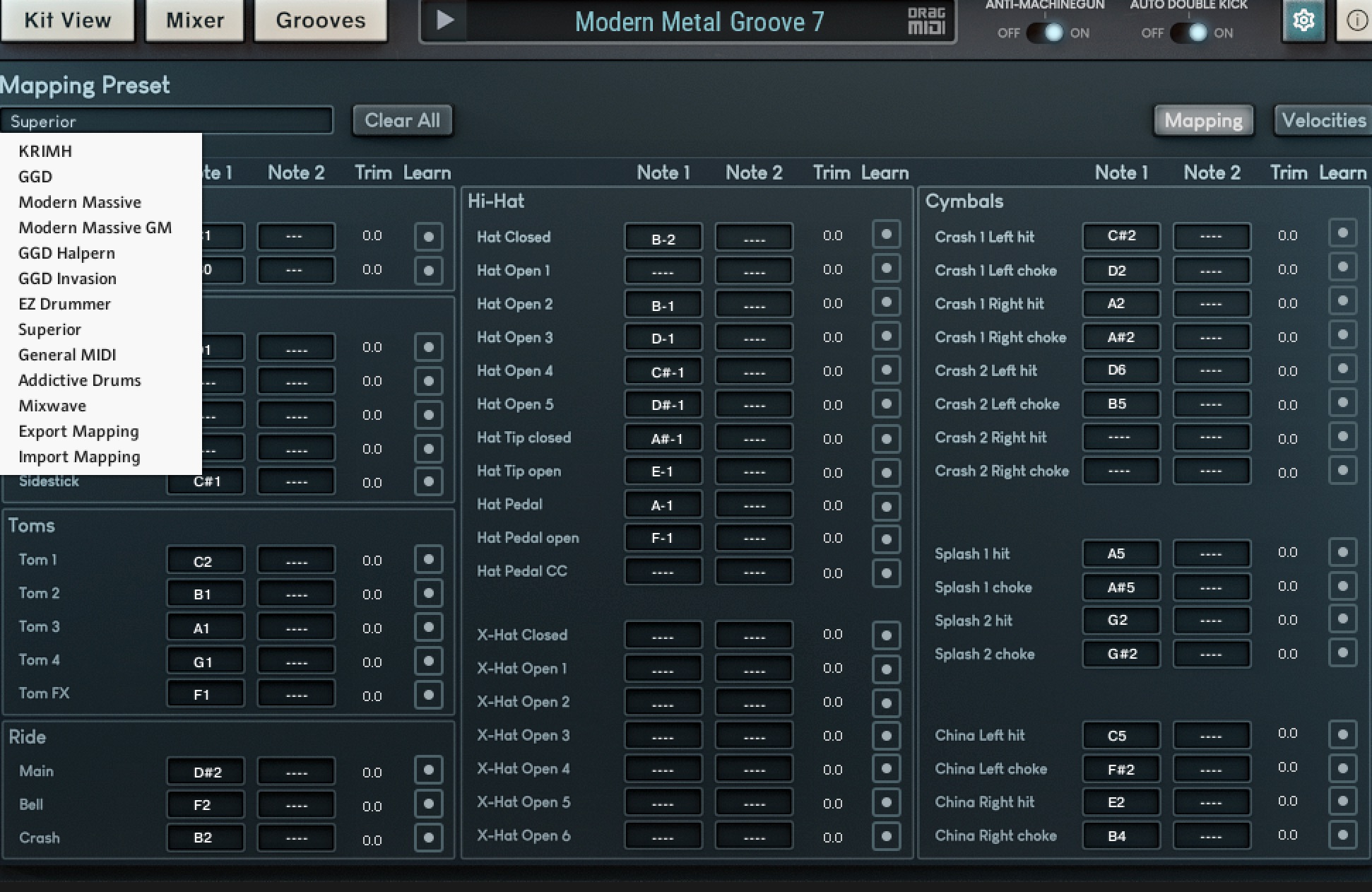
Task: Open the Velocities view button
Action: coord(1323,120)
